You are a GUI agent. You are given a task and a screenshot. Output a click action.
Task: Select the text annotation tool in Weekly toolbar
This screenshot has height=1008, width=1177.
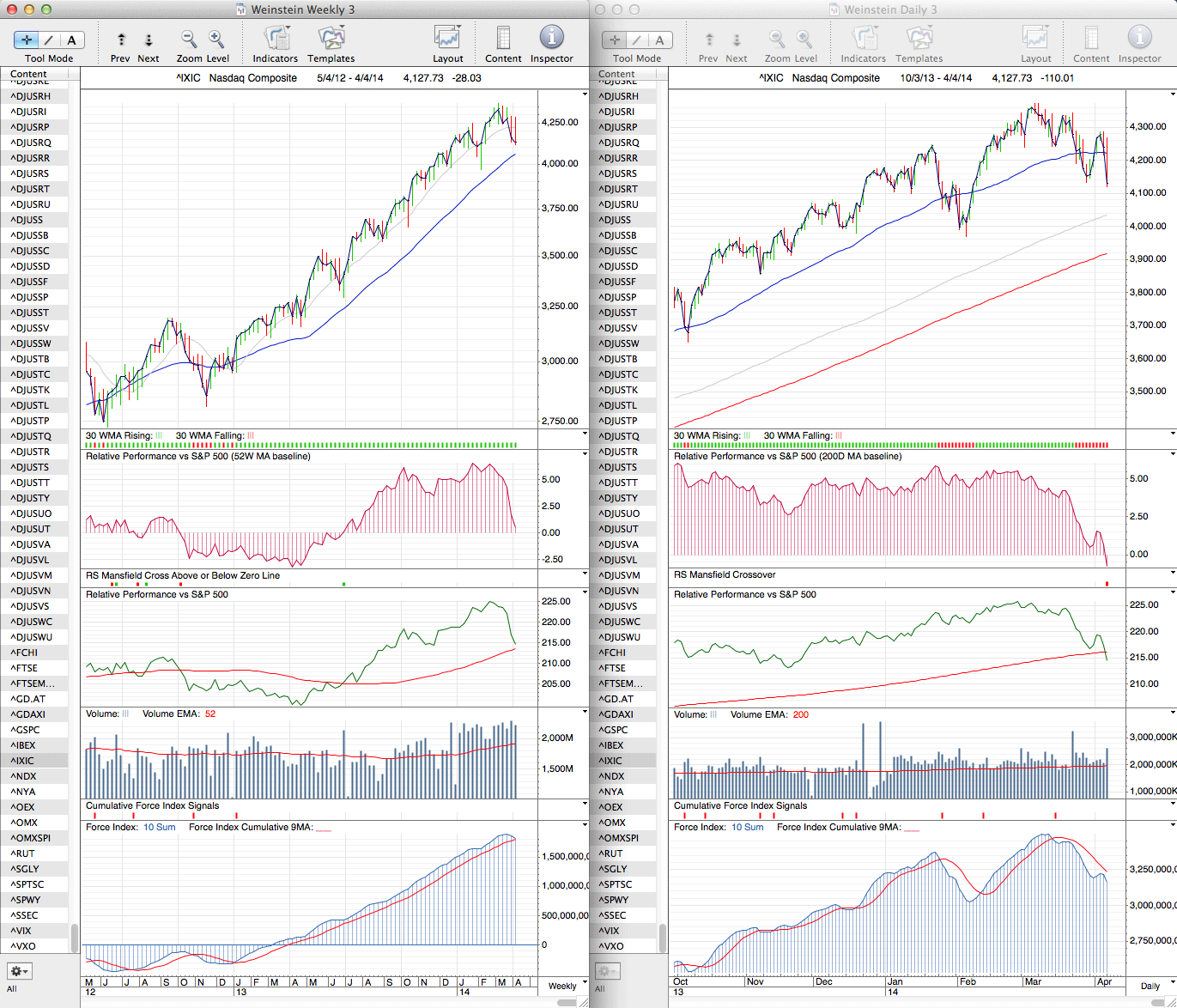click(x=71, y=40)
